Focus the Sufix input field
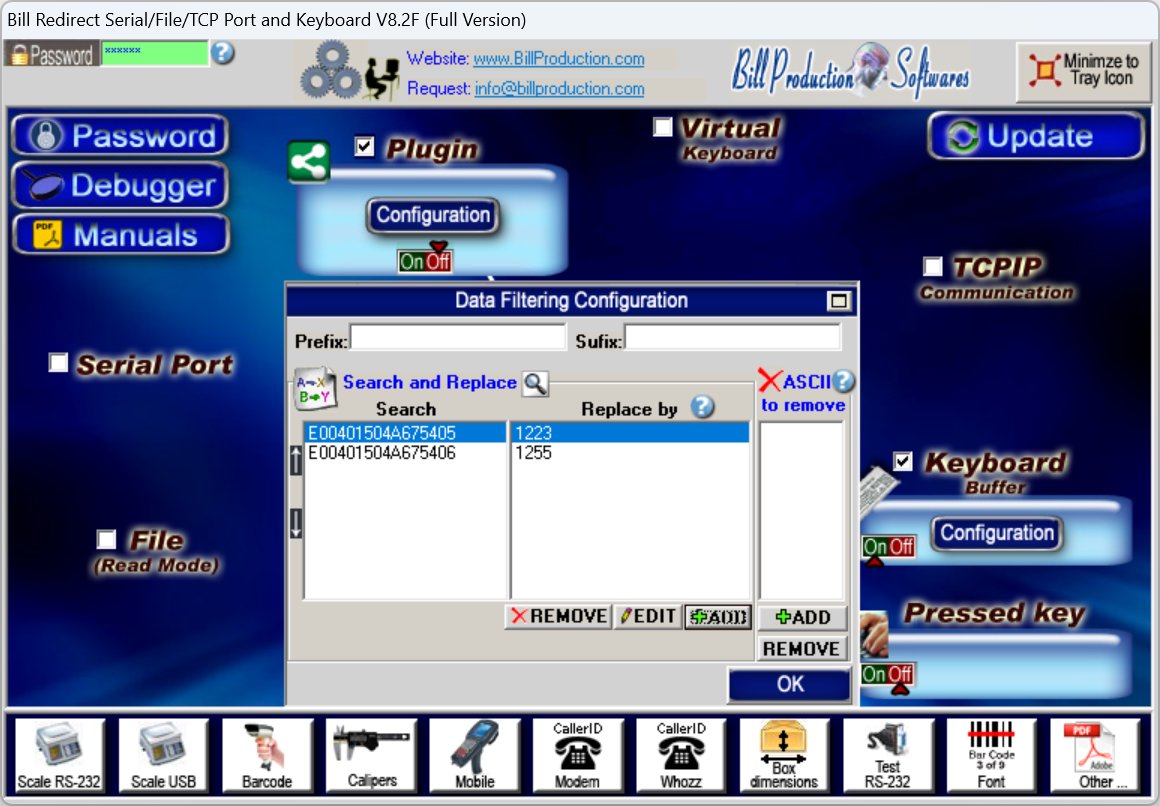Image resolution: width=1160 pixels, height=806 pixels. [732, 337]
